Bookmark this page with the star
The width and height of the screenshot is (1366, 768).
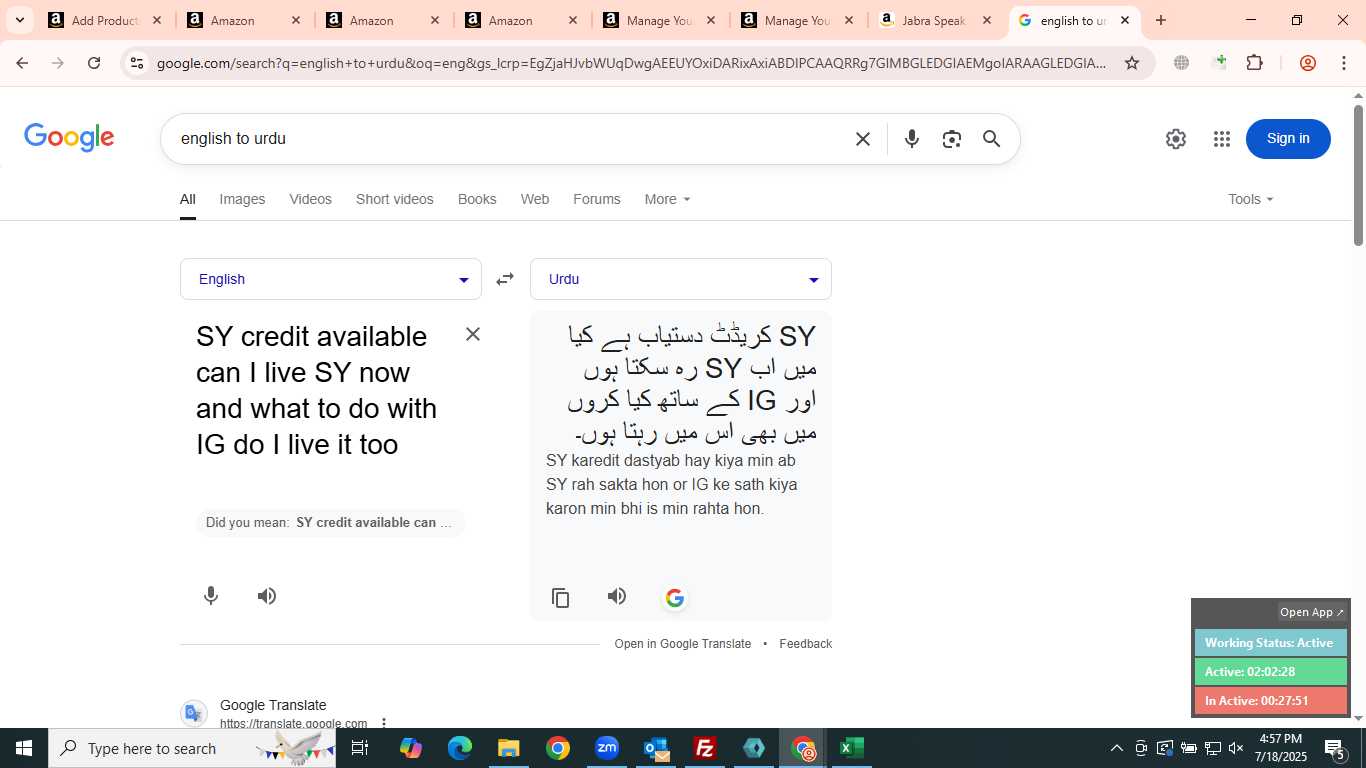[1132, 63]
